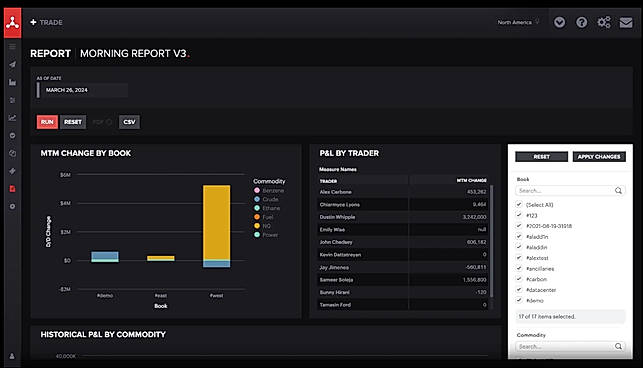Image resolution: width=643 pixels, height=368 pixels.
Task: Click the circular chevron-down icon in header
Action: click(559, 22)
